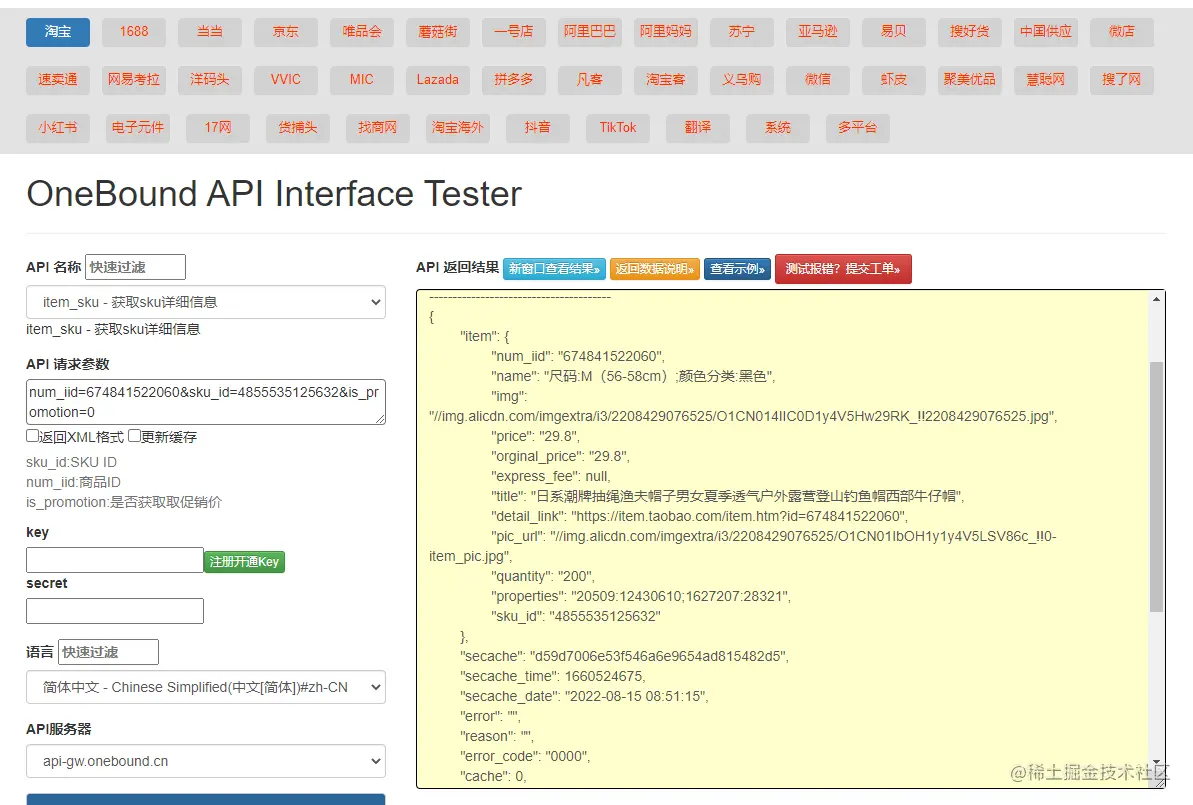Click the 新窗口查看结果 button
This screenshot has height=805, width=1193.
(x=555, y=269)
